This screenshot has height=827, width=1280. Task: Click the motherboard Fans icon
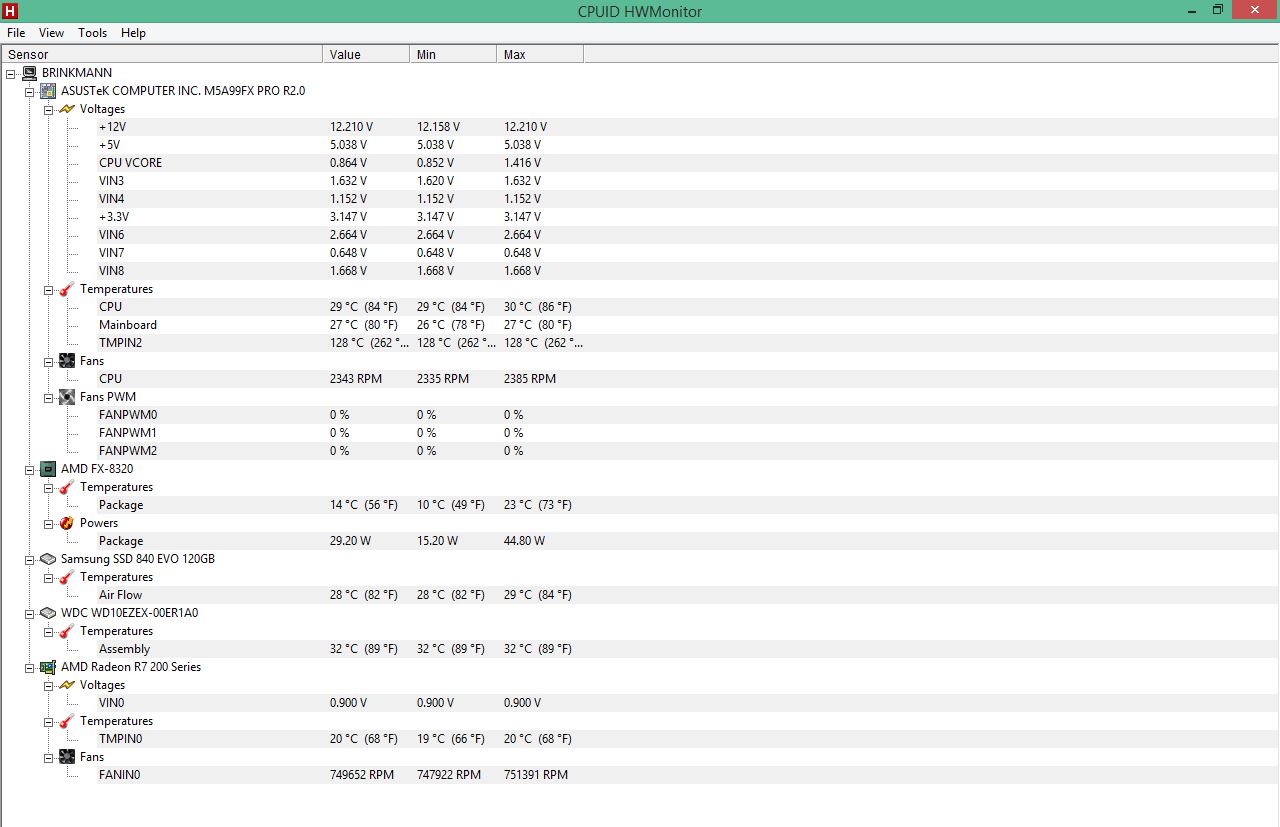pos(67,361)
